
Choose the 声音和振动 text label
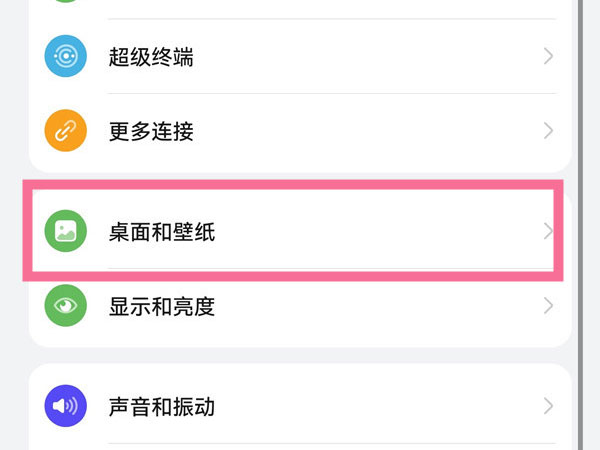[x=162, y=408]
